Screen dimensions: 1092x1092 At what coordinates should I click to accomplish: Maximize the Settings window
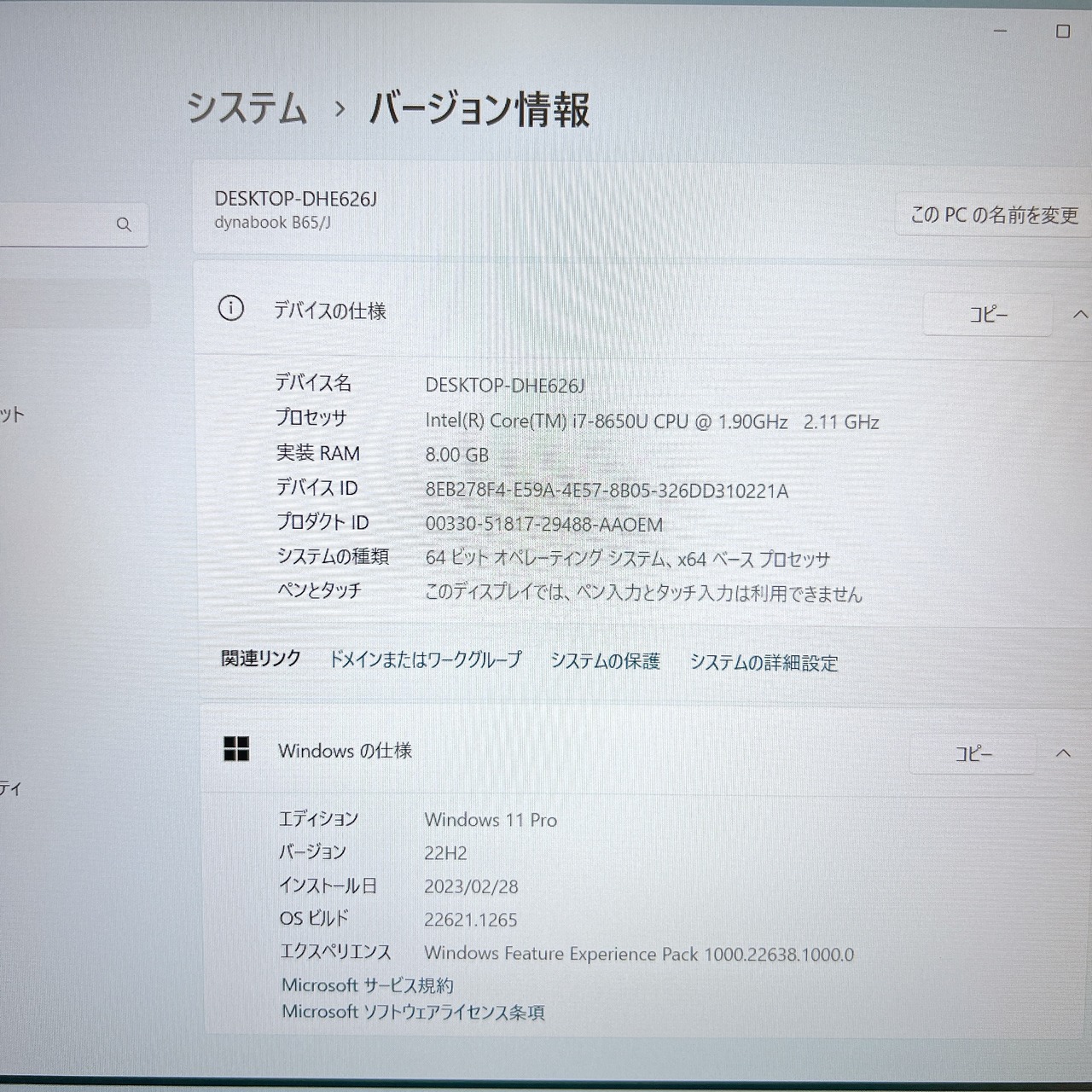pos(1063,32)
